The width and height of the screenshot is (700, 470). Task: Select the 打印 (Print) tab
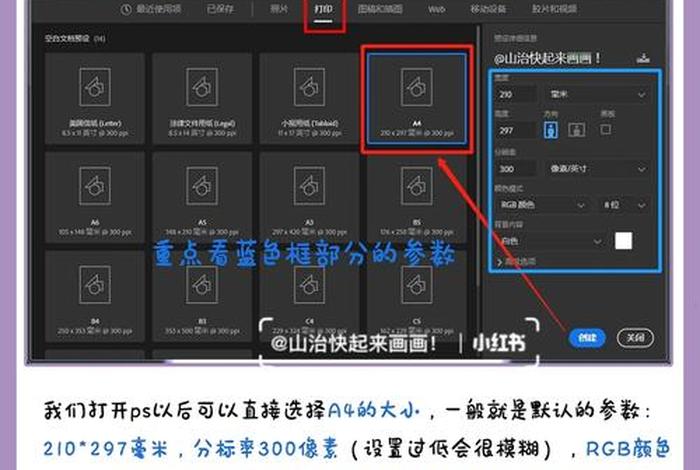pyautogui.click(x=323, y=9)
